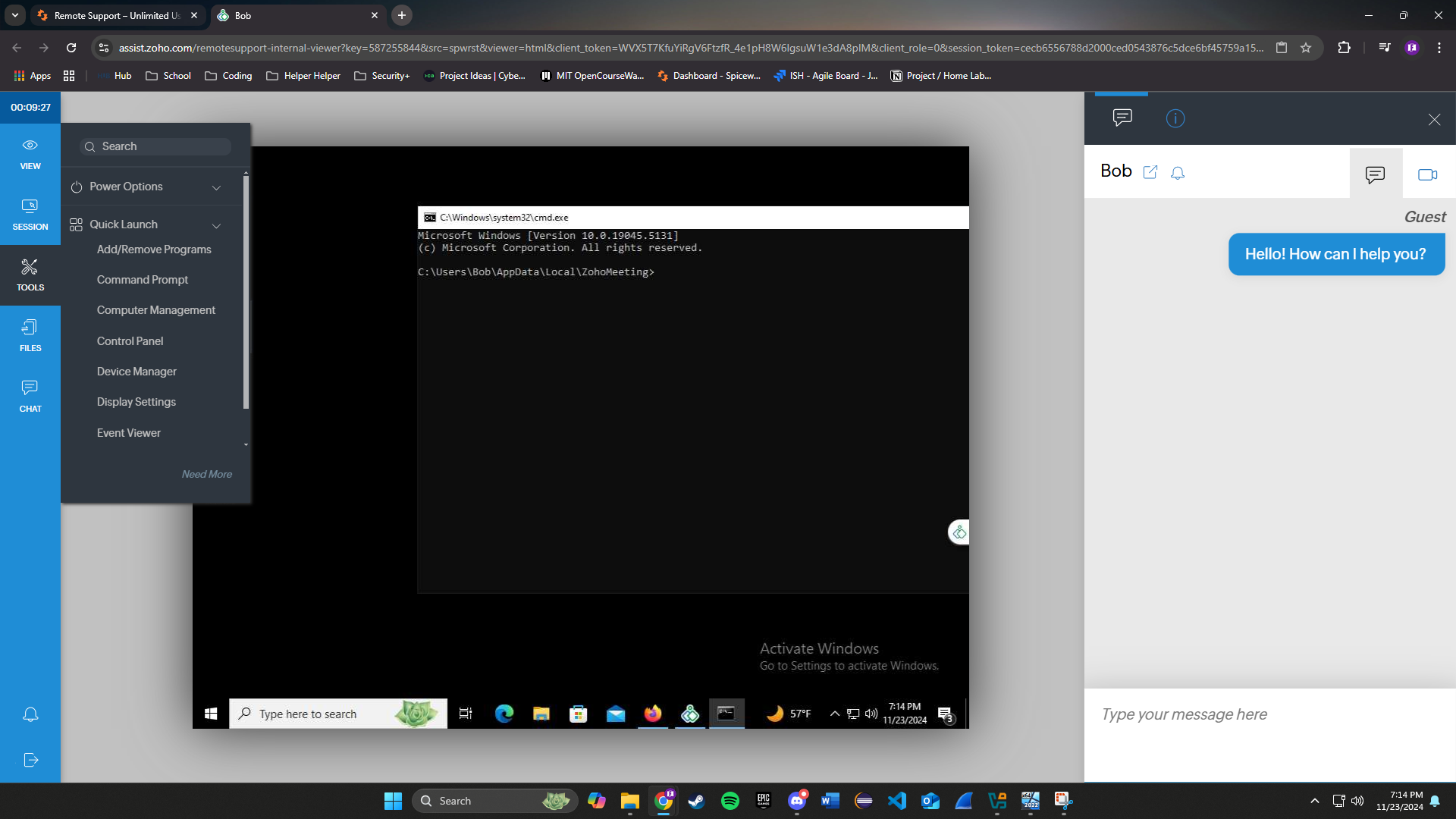Click the exit session button at sidebar bottom

pos(30,760)
